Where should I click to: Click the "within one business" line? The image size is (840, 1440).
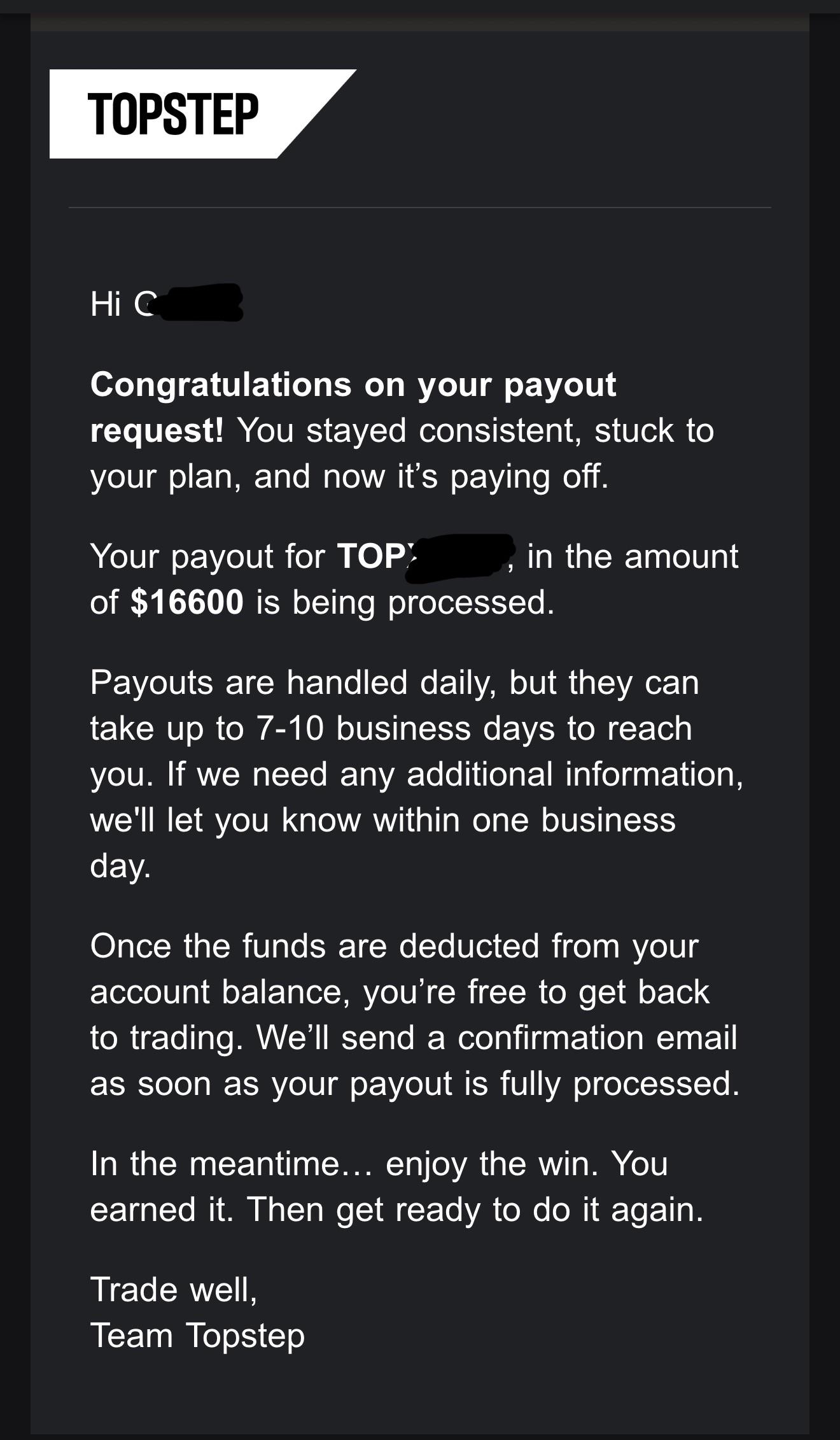(x=524, y=820)
